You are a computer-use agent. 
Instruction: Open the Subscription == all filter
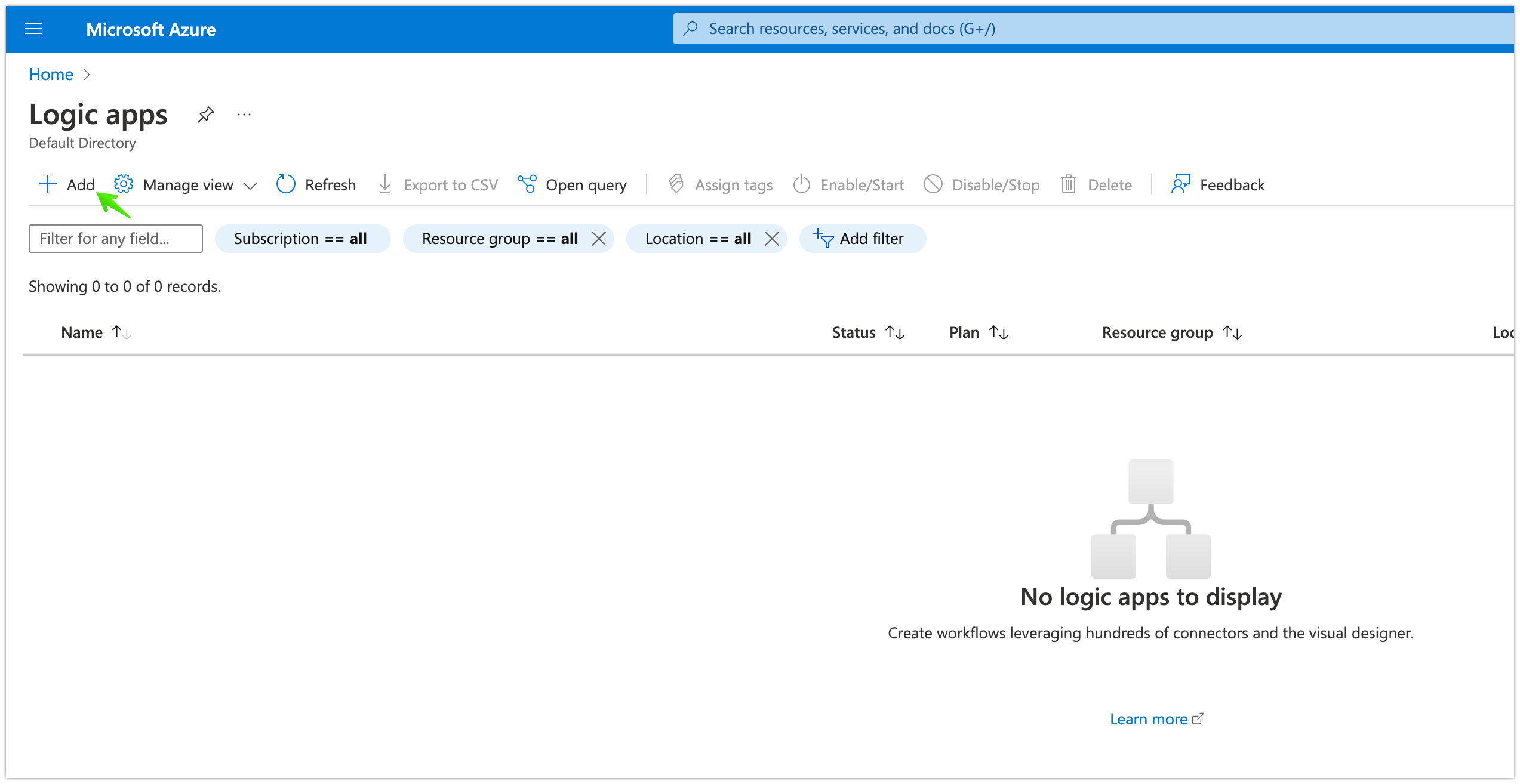[x=303, y=239]
